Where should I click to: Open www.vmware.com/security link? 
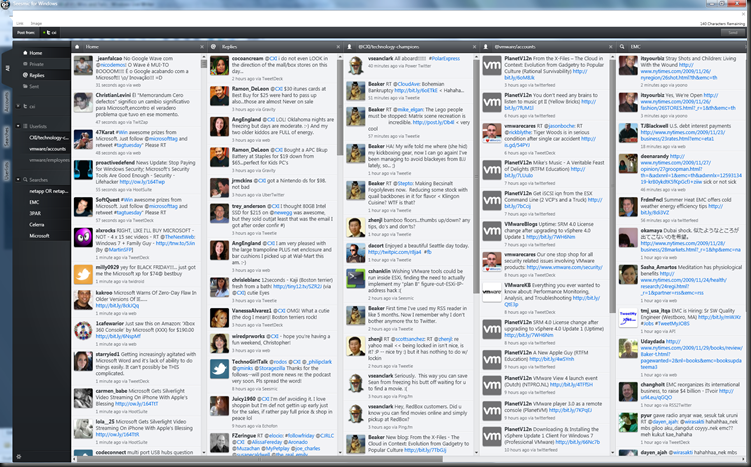click(x=565, y=267)
